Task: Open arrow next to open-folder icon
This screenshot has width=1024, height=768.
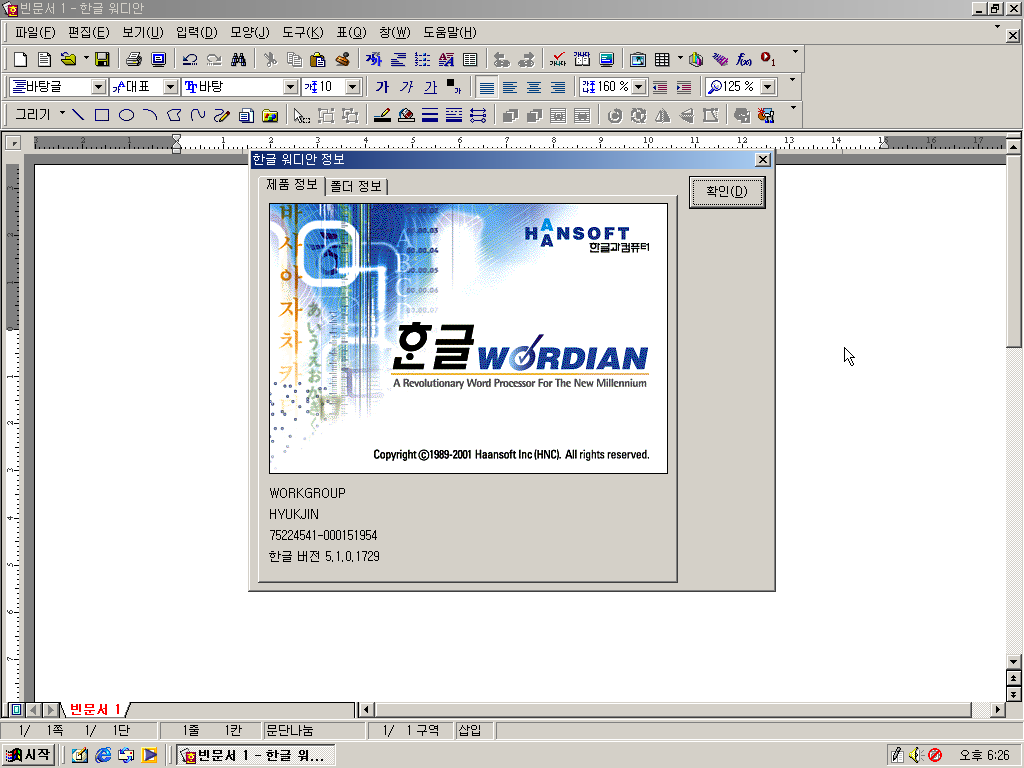Action: [86, 58]
